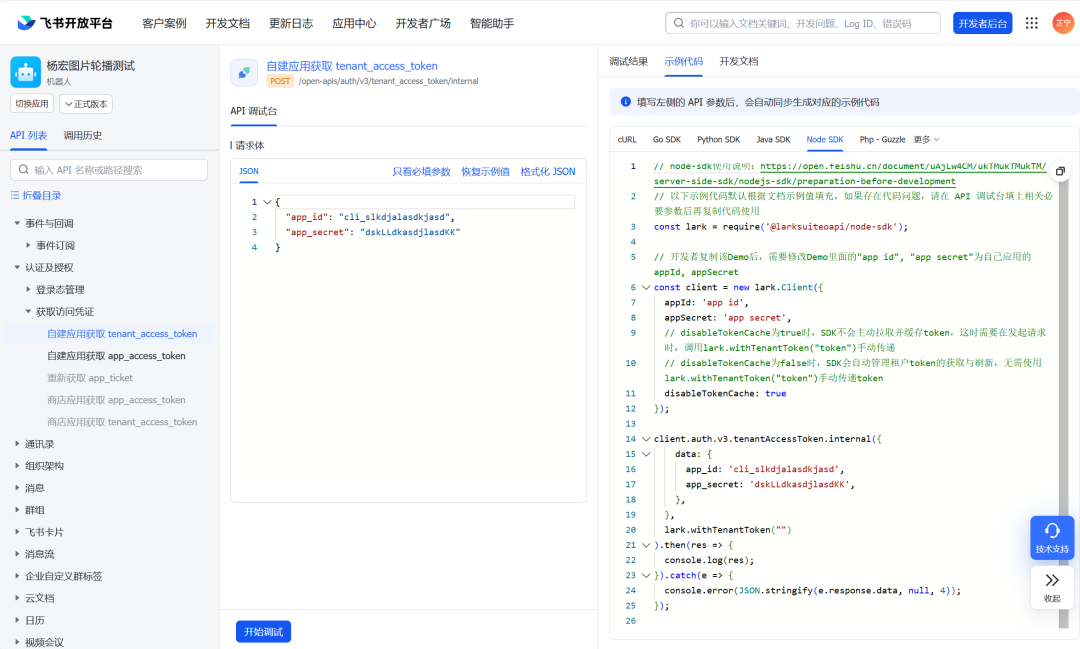Open the 更多 SDK languages dropdown

[x=926, y=140]
